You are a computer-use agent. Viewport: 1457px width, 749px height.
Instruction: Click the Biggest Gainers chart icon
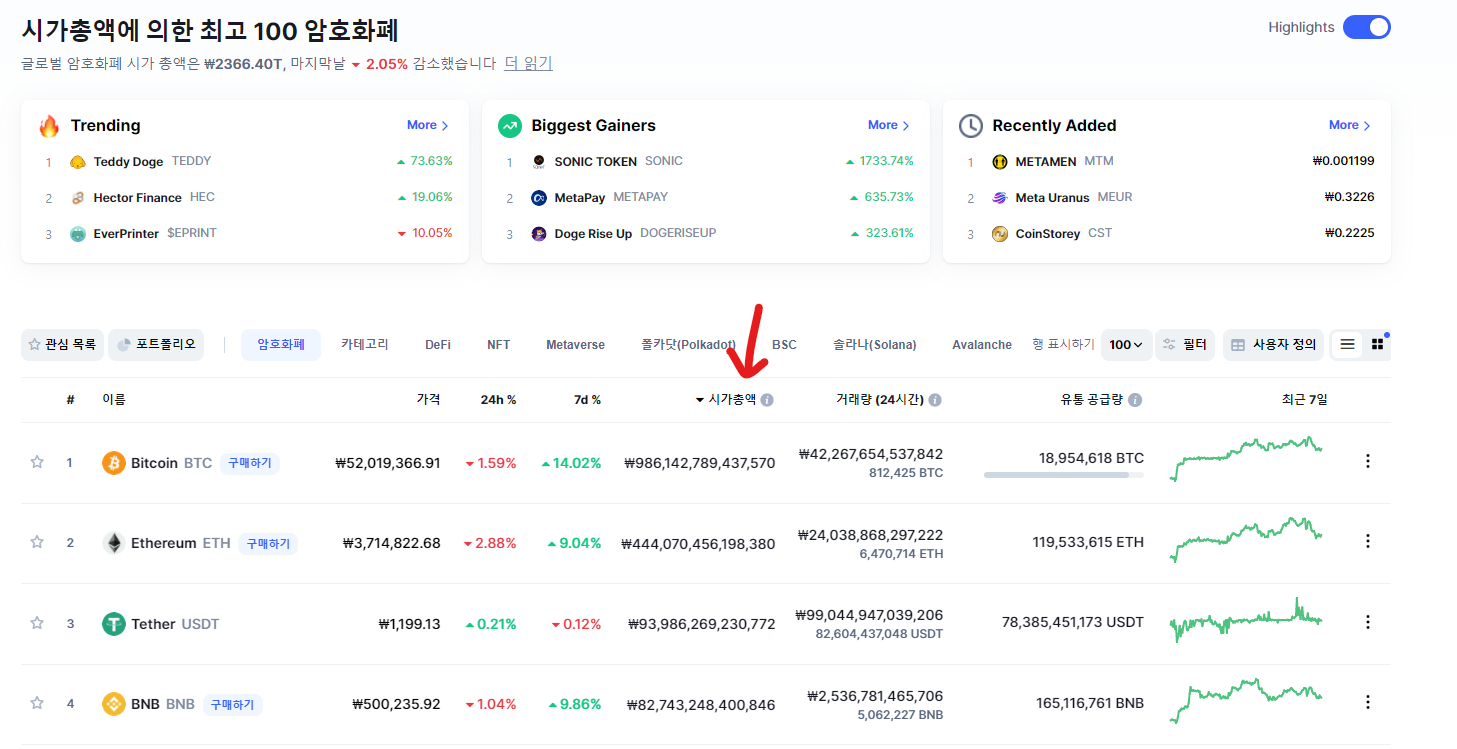(510, 126)
